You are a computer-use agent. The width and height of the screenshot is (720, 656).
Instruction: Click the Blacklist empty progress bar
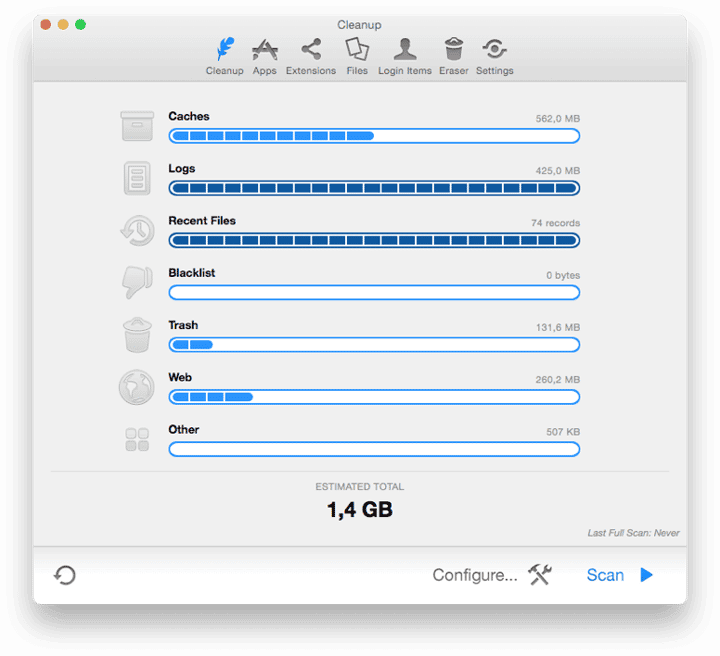click(374, 292)
